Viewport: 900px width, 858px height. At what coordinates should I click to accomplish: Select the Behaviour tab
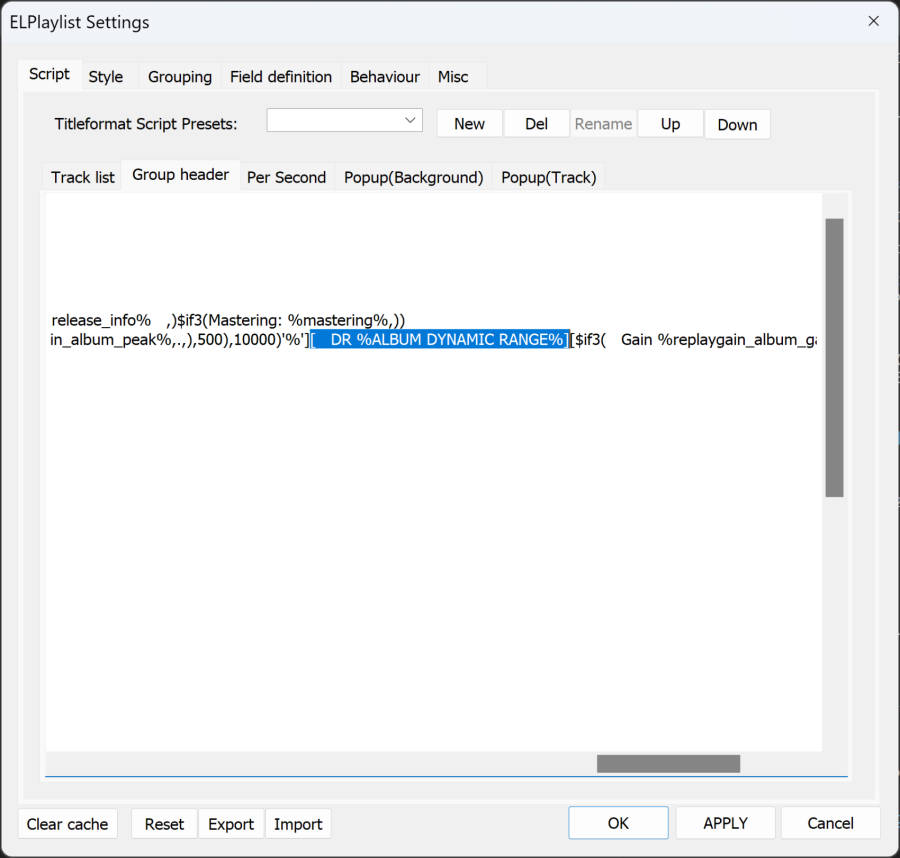[385, 76]
